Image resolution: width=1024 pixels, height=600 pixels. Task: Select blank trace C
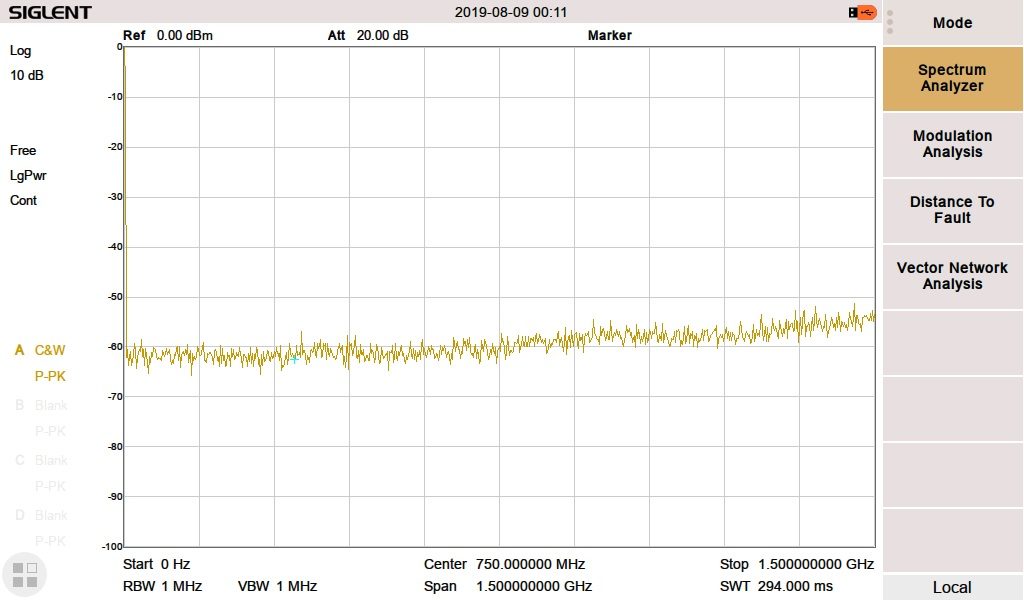click(x=42, y=461)
